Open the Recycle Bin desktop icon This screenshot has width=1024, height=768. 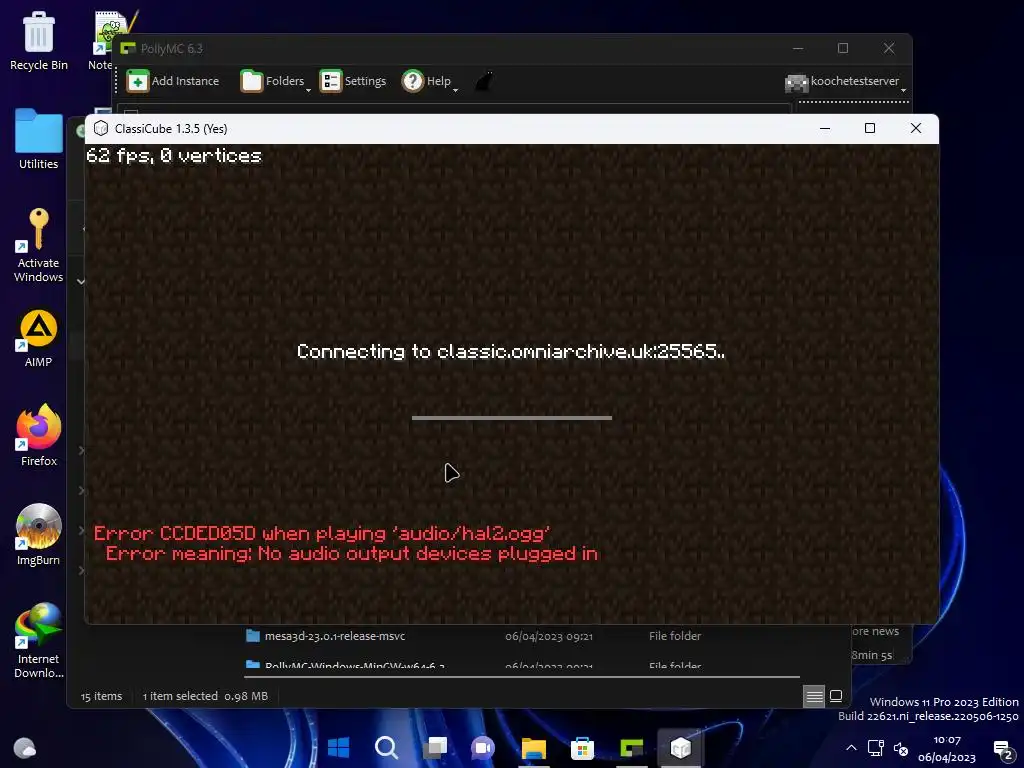click(39, 40)
